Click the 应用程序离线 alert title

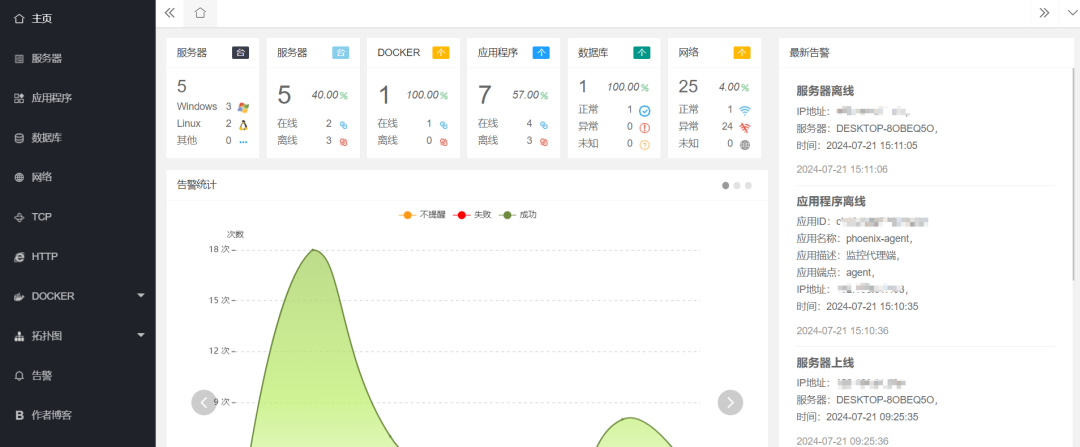tap(831, 201)
